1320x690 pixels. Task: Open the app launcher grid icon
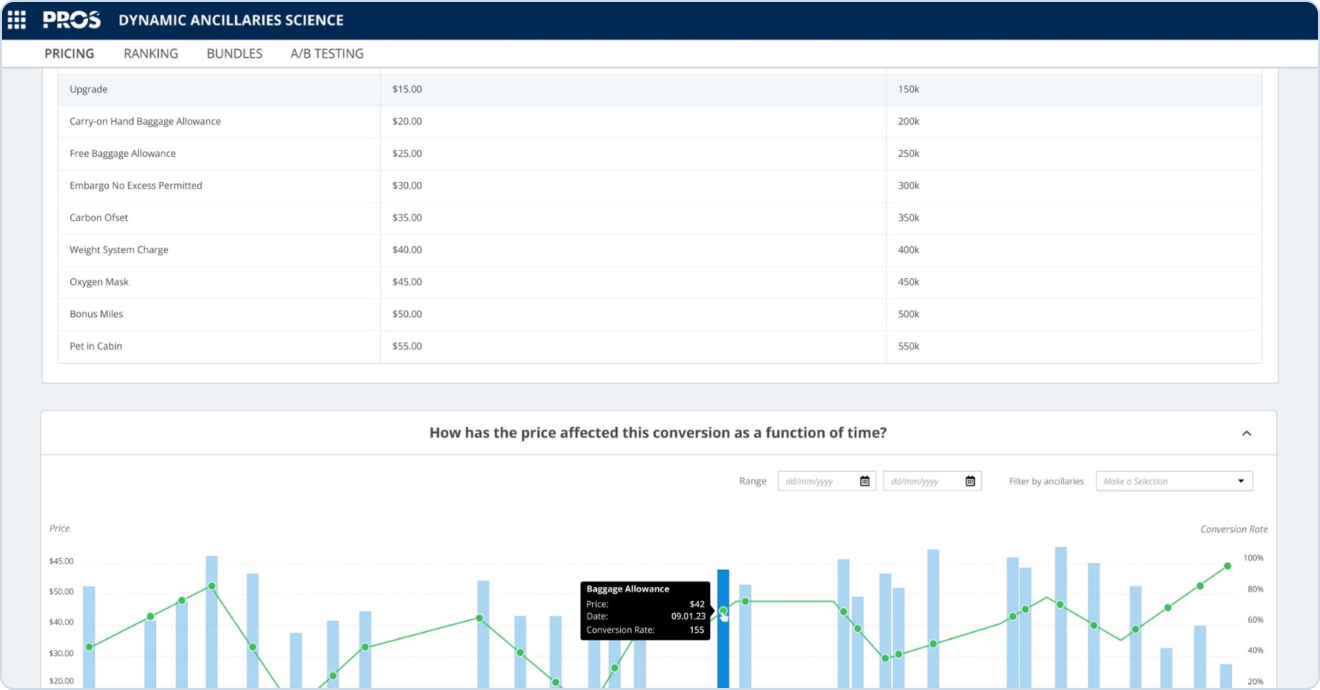pyautogui.click(x=16, y=20)
